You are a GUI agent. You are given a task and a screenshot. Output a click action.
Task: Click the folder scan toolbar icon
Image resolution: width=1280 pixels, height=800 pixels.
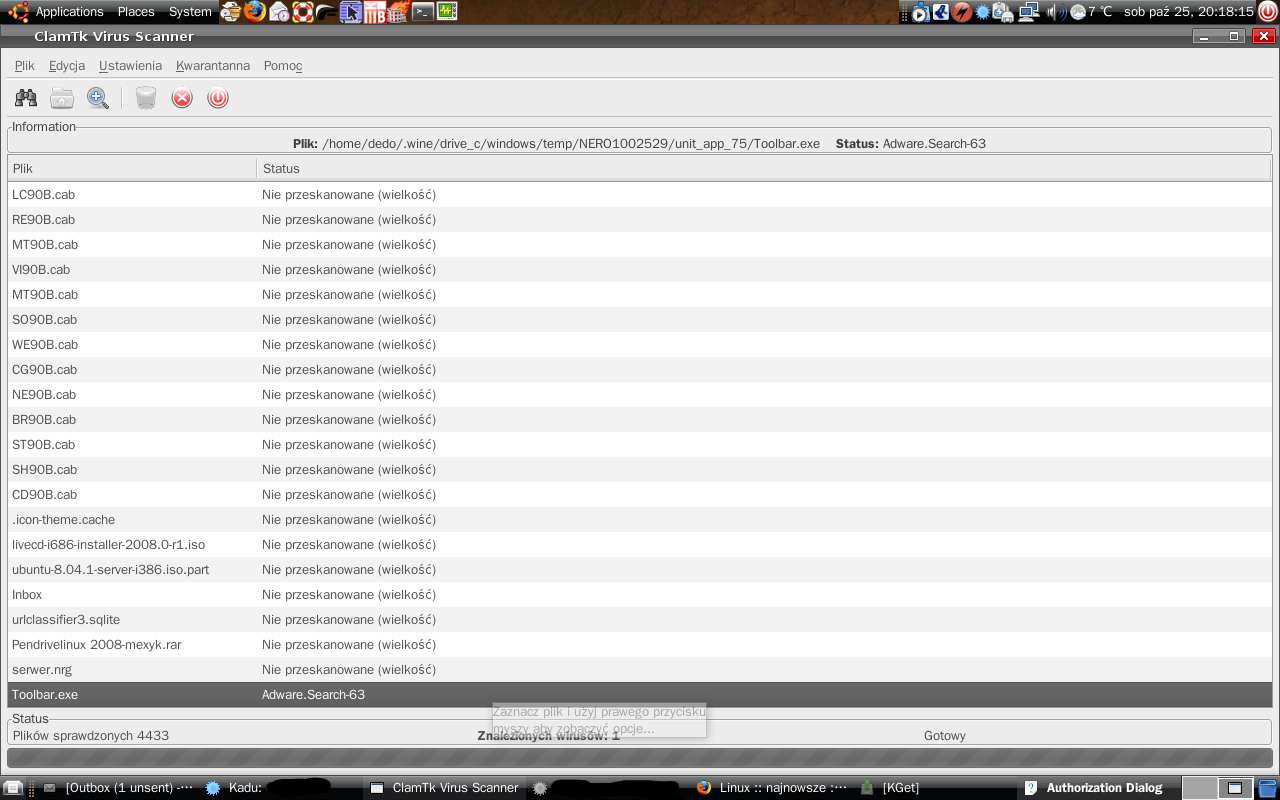pyautogui.click(x=62, y=98)
